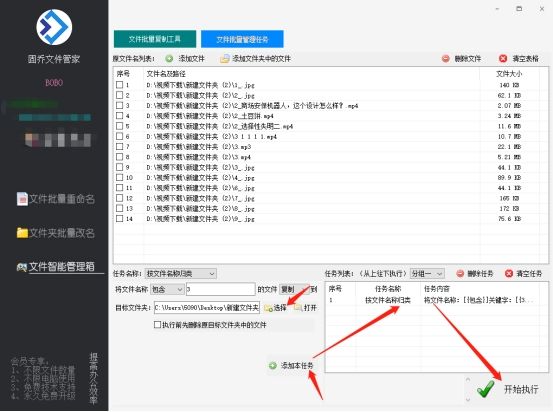Screen dimensions: 553x412
Task: Switch to 文件批量复制工具 tab
Action: point(155,39)
